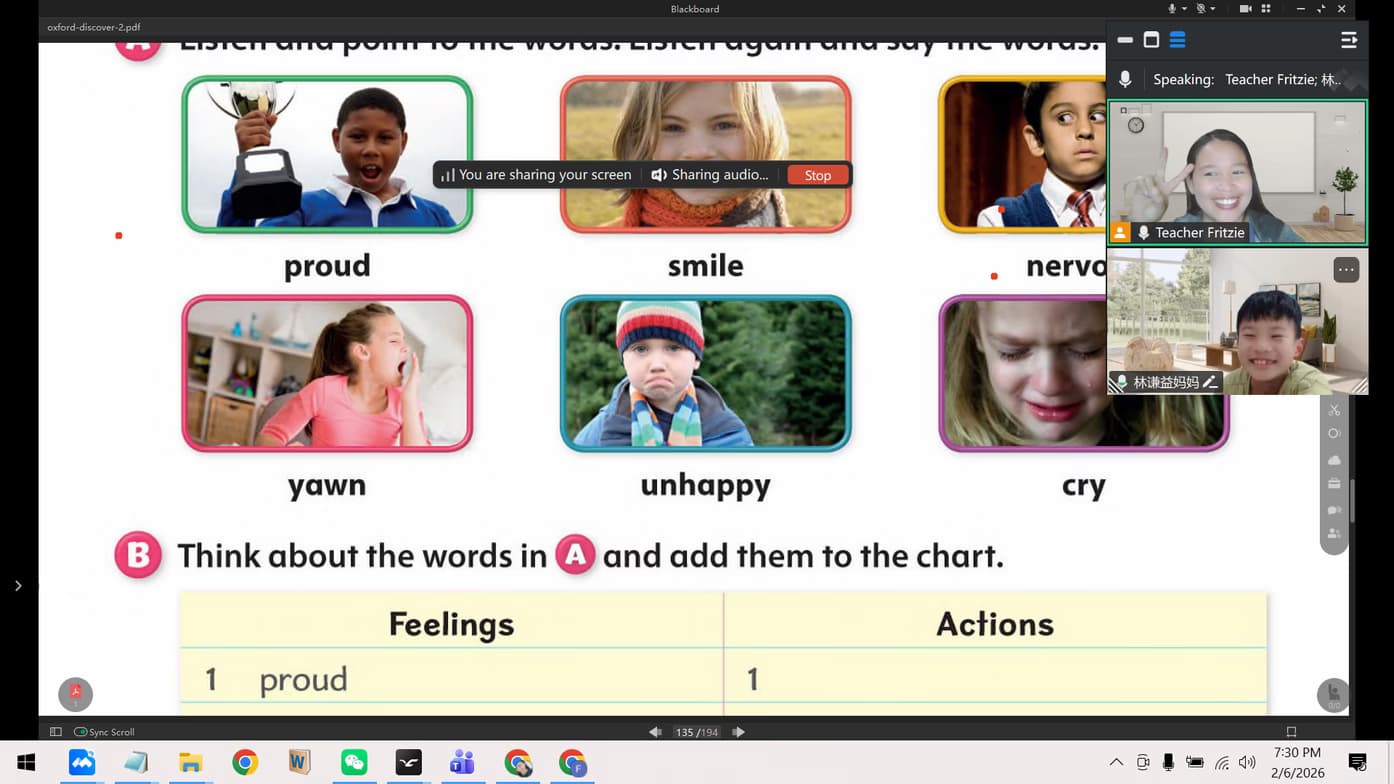Screen dimensions: 1394x784
Task: Switch to the blue stacked list view
Action: pyautogui.click(x=1177, y=40)
